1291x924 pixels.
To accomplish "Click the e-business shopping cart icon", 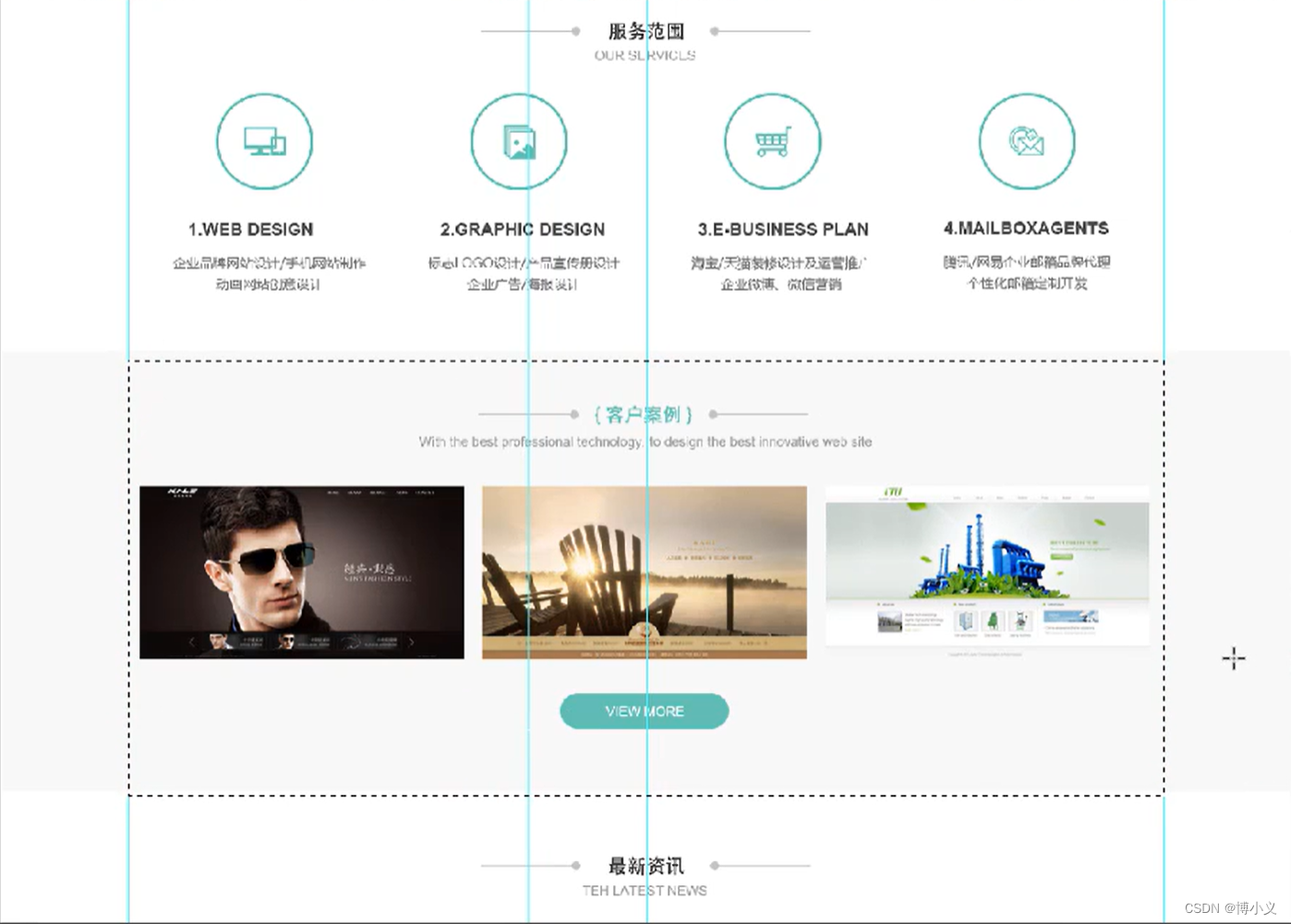I will (x=772, y=141).
